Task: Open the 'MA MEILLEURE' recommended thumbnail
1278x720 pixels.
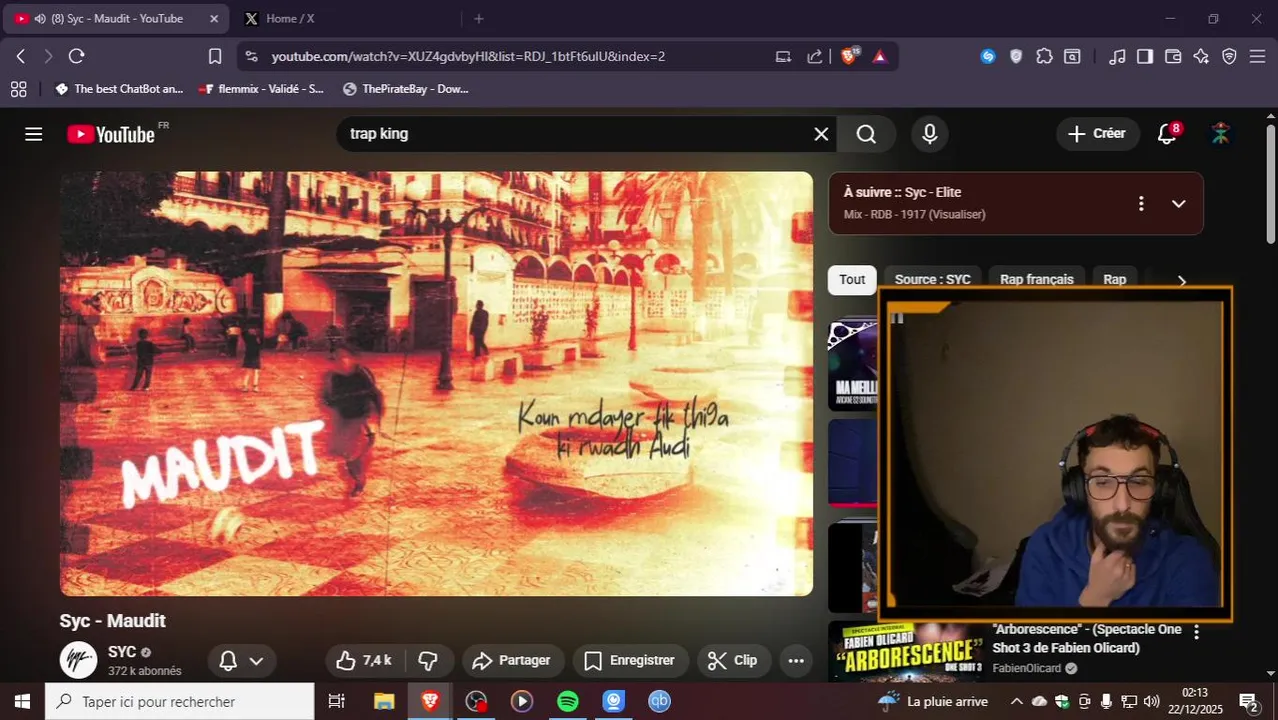Action: pos(853,364)
